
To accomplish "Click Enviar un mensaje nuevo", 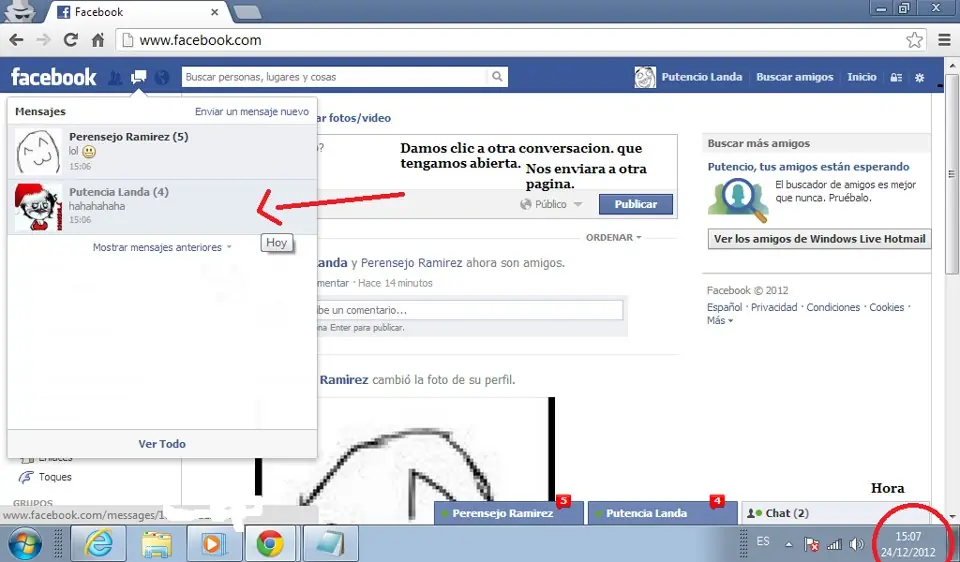I will (252, 111).
